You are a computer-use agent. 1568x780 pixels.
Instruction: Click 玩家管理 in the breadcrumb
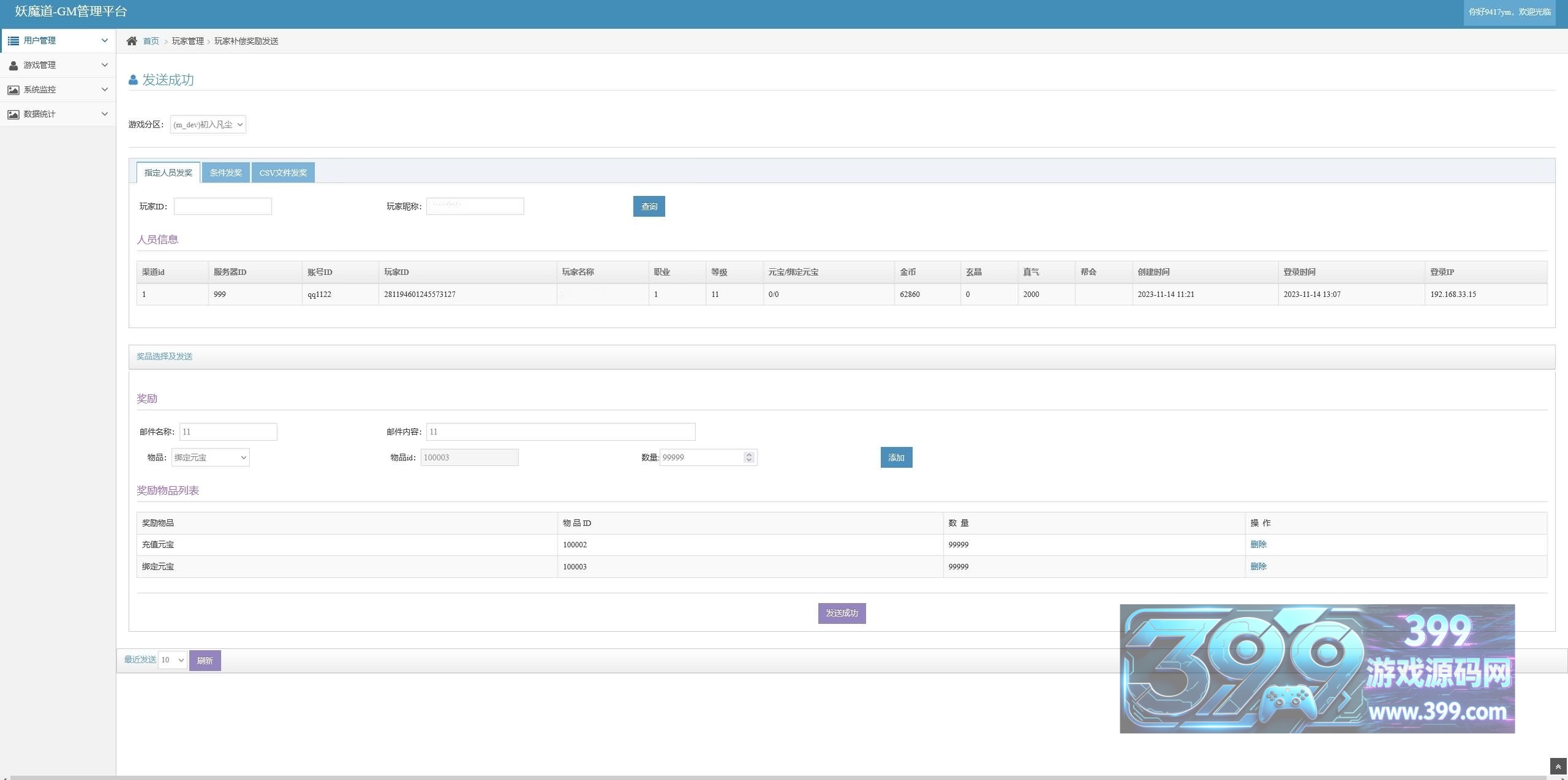pyautogui.click(x=188, y=41)
